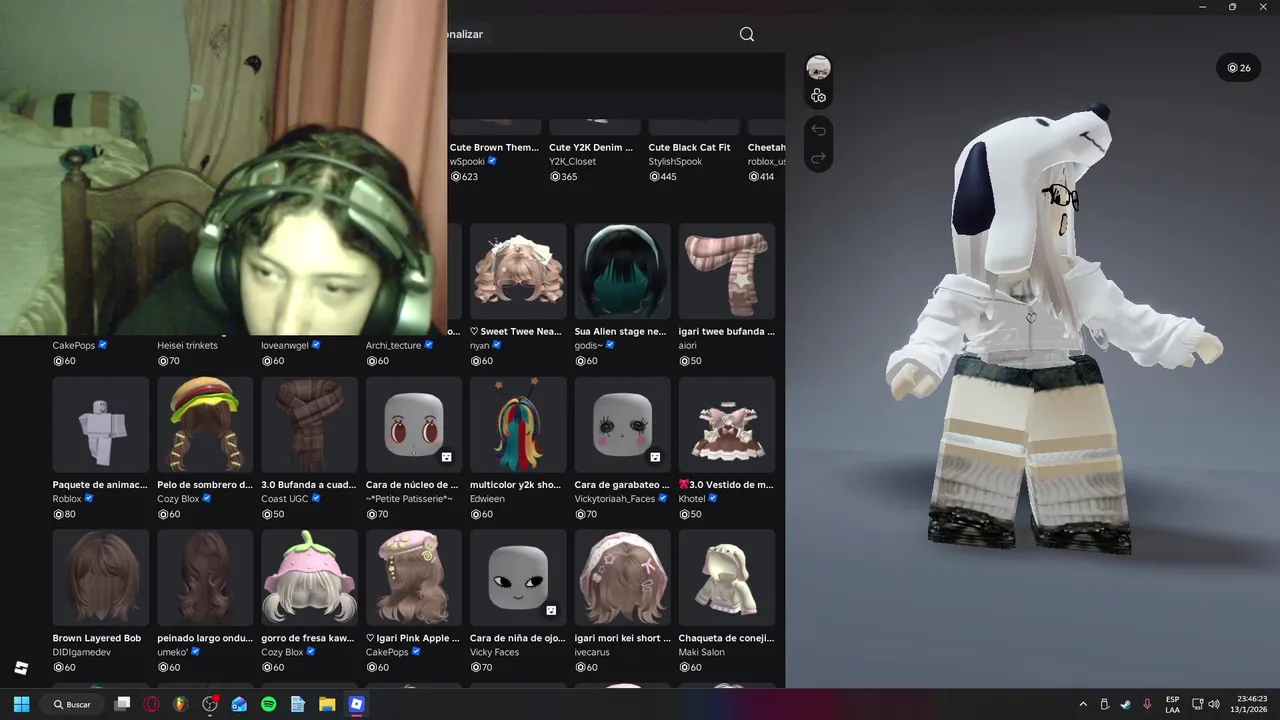Pick the burger hat Pelo de sombrero item
1280x720 pixels.
click(205, 424)
